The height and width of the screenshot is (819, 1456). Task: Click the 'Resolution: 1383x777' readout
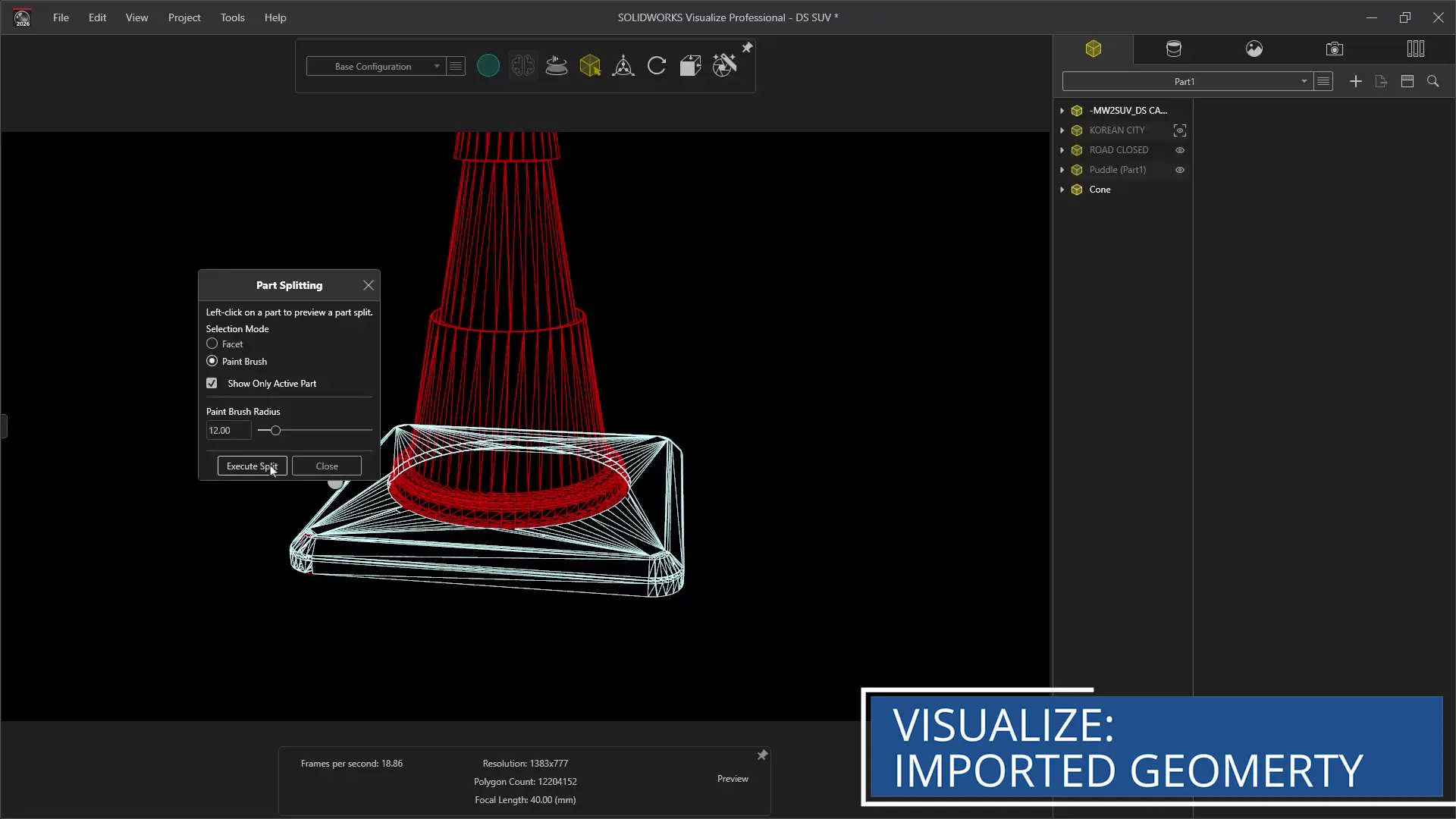coord(526,764)
